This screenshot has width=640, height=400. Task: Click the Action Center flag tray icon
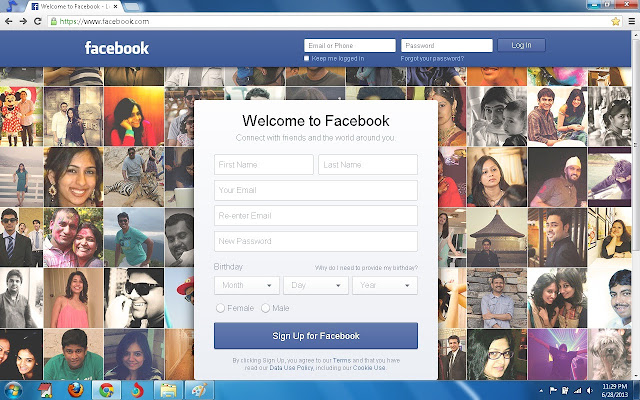point(553,391)
